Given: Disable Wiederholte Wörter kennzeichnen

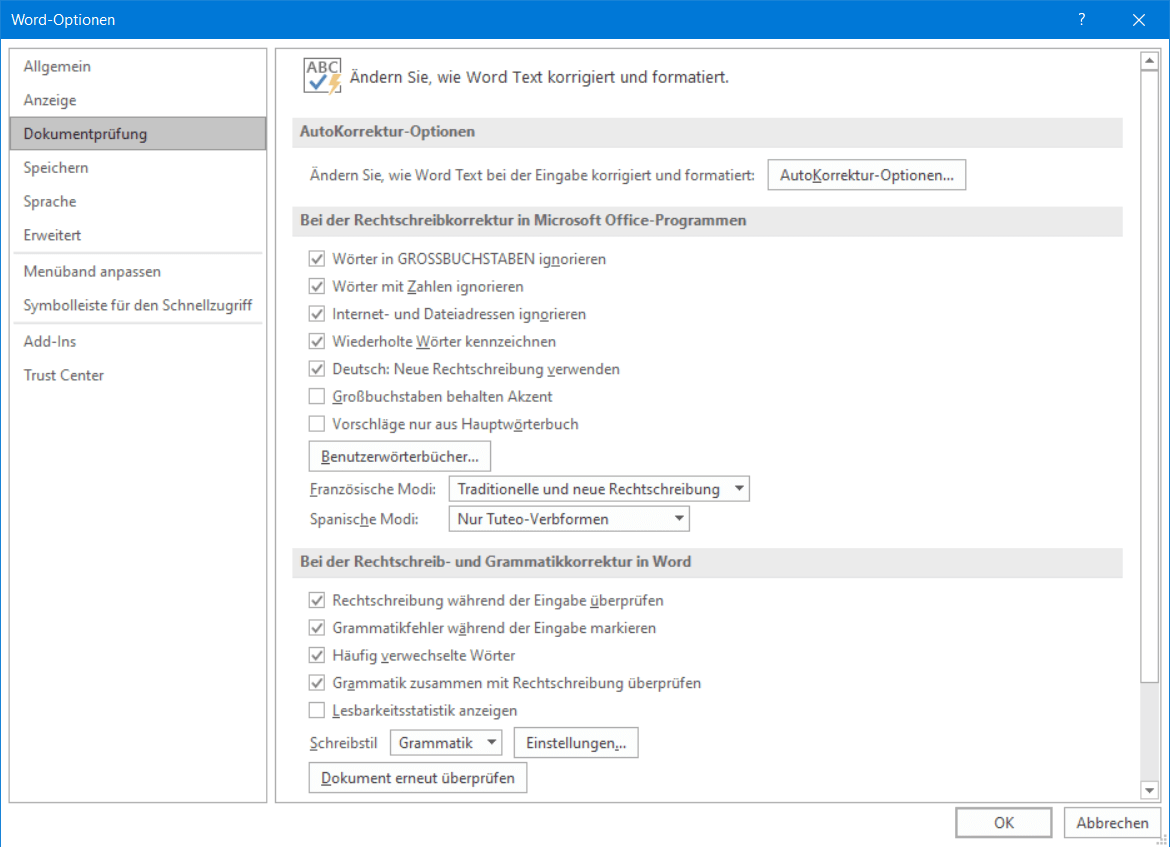Looking at the screenshot, I should (317, 341).
